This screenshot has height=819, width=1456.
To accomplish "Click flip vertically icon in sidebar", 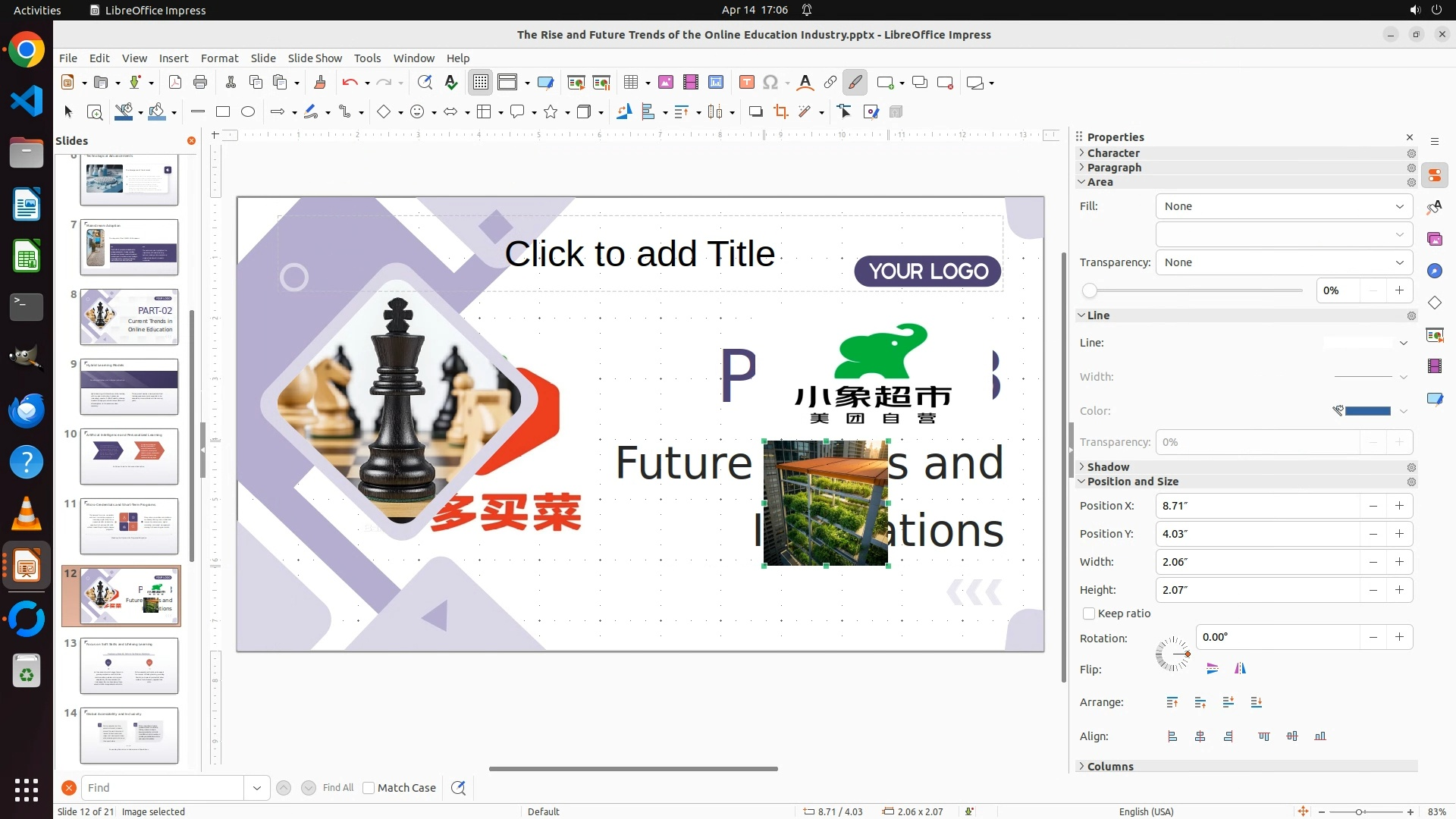I will click(1212, 669).
